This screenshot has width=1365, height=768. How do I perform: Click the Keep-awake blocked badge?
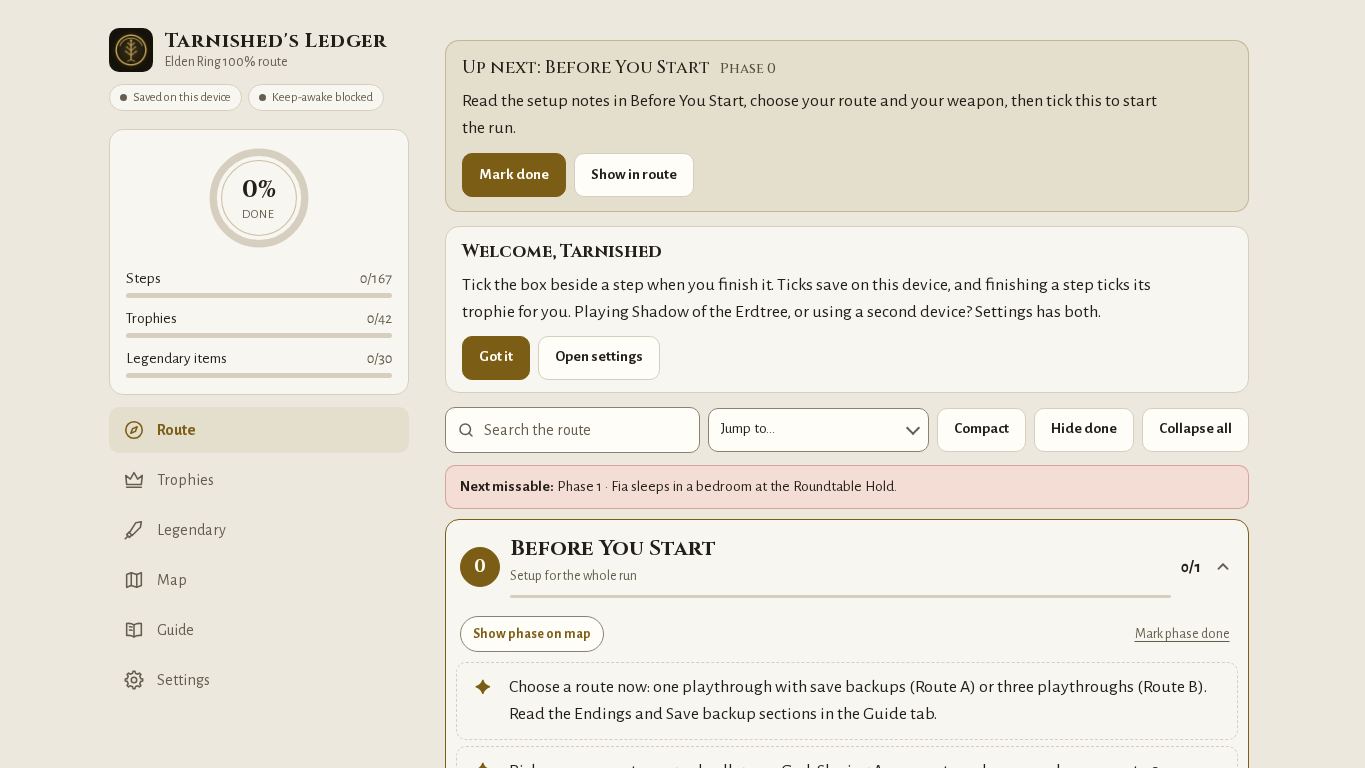pyautogui.click(x=316, y=97)
